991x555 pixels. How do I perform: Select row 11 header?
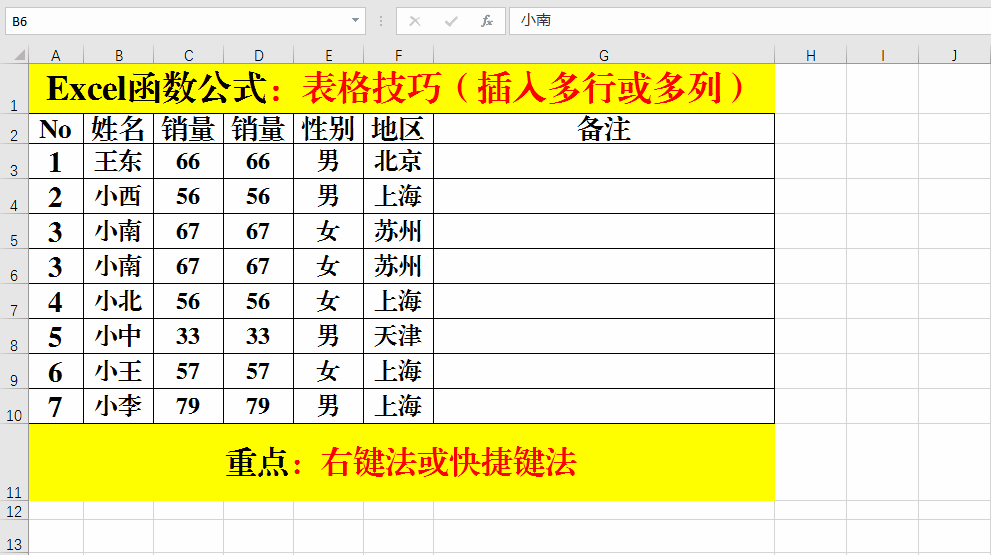click(x=14, y=463)
